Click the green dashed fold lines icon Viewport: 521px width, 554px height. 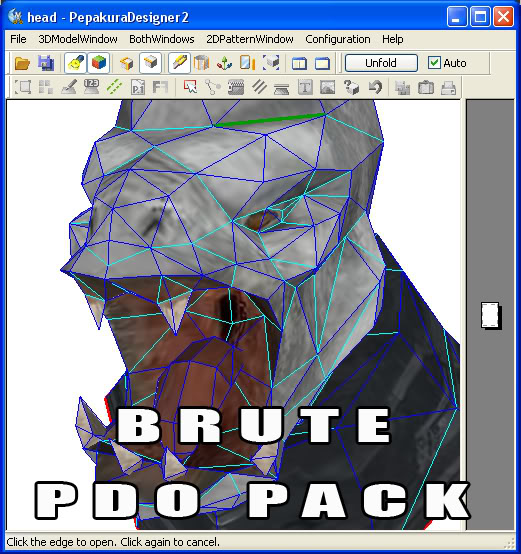[x=114, y=87]
